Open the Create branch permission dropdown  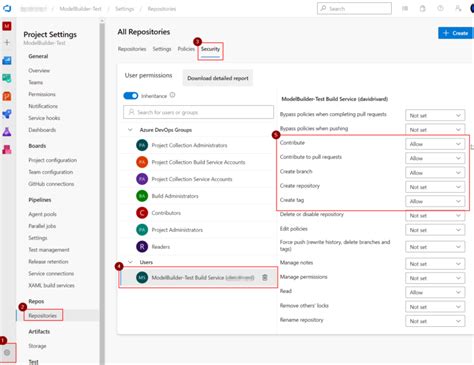coord(435,173)
